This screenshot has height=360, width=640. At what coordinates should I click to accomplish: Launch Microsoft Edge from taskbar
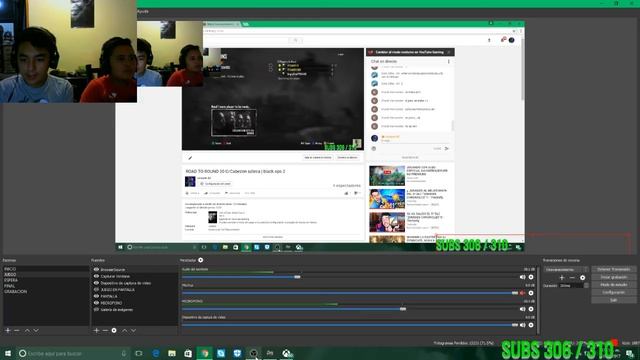[156, 353]
